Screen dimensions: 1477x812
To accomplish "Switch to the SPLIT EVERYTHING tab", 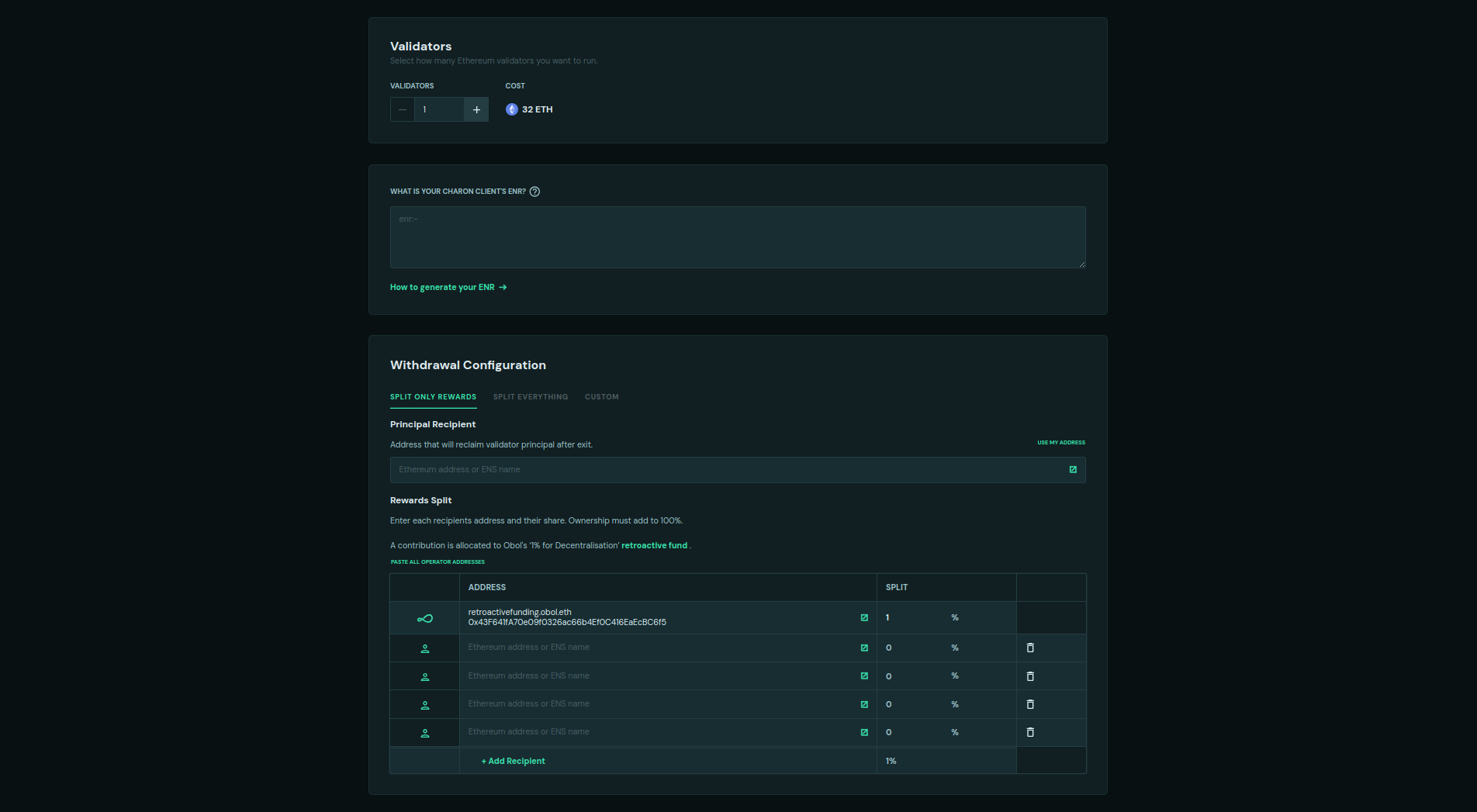I will click(x=530, y=396).
